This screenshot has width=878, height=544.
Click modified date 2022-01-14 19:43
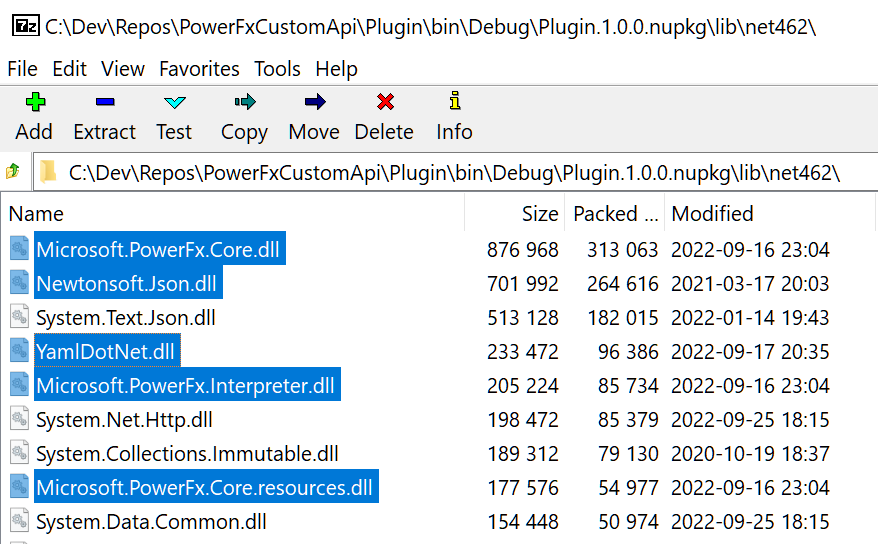tap(750, 317)
